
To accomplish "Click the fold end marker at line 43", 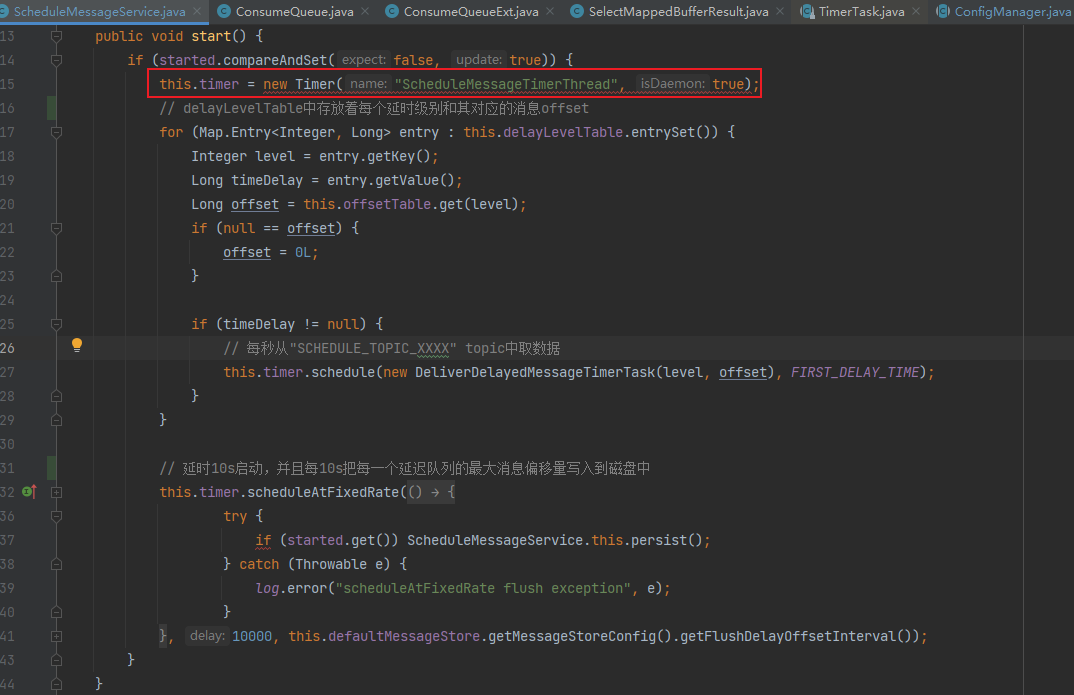I will (x=57, y=660).
